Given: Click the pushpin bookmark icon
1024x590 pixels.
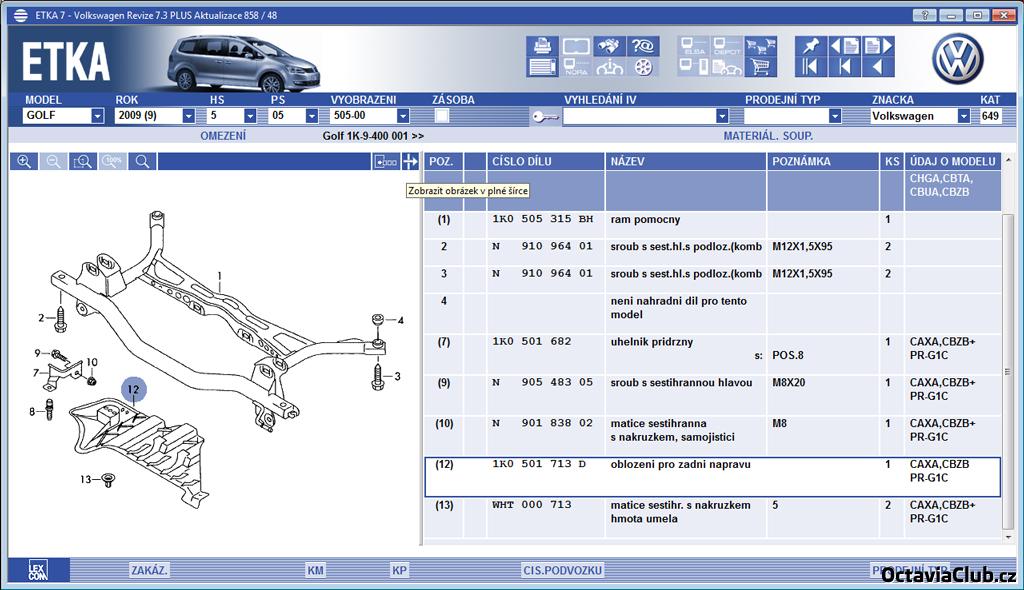Looking at the screenshot, I should click(810, 46).
